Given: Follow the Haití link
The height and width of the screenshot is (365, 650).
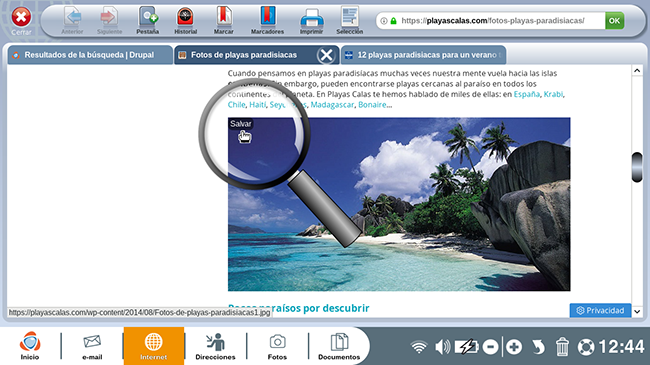Looking at the screenshot, I should (x=257, y=105).
